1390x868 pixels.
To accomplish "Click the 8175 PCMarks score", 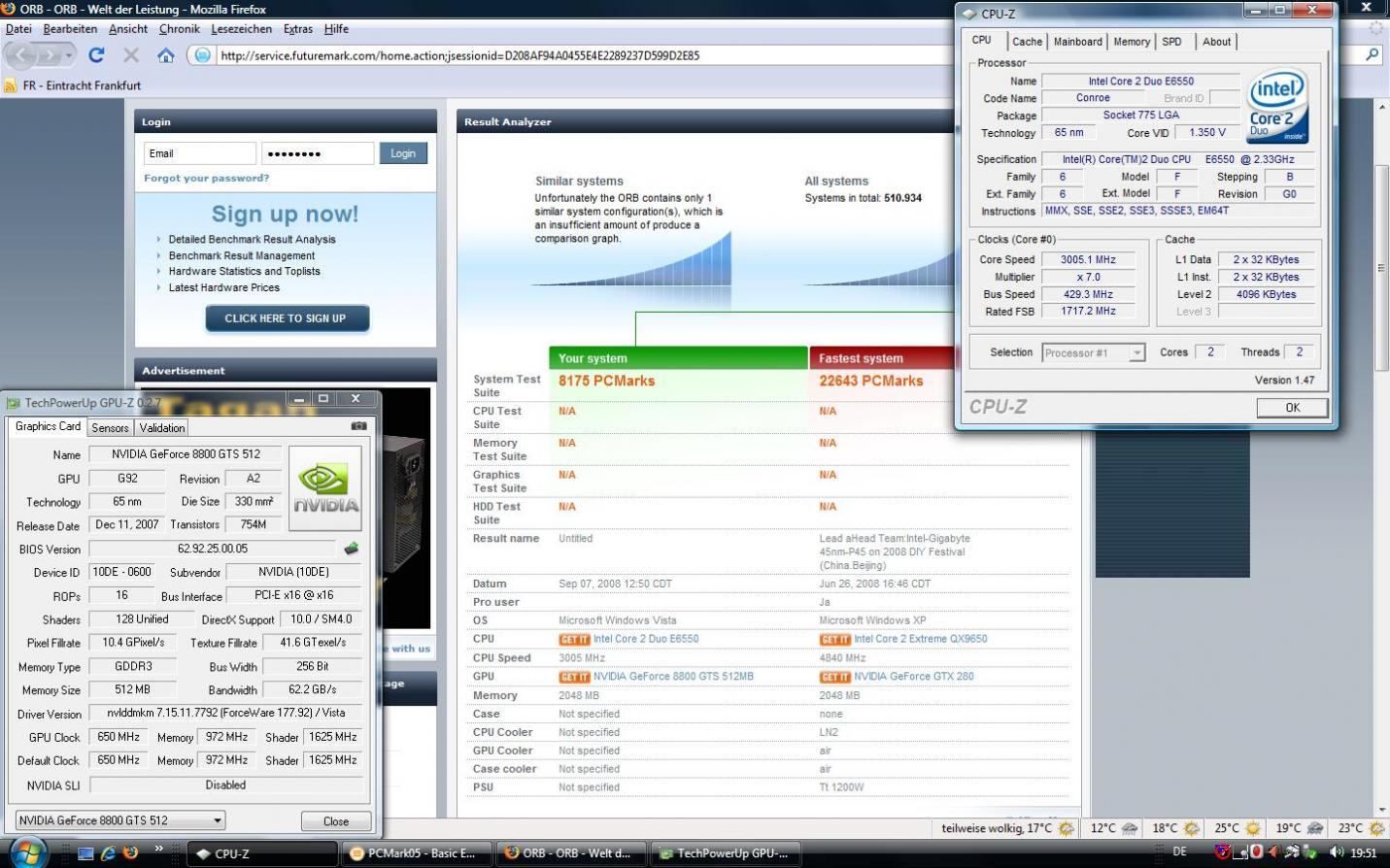I will [x=606, y=381].
